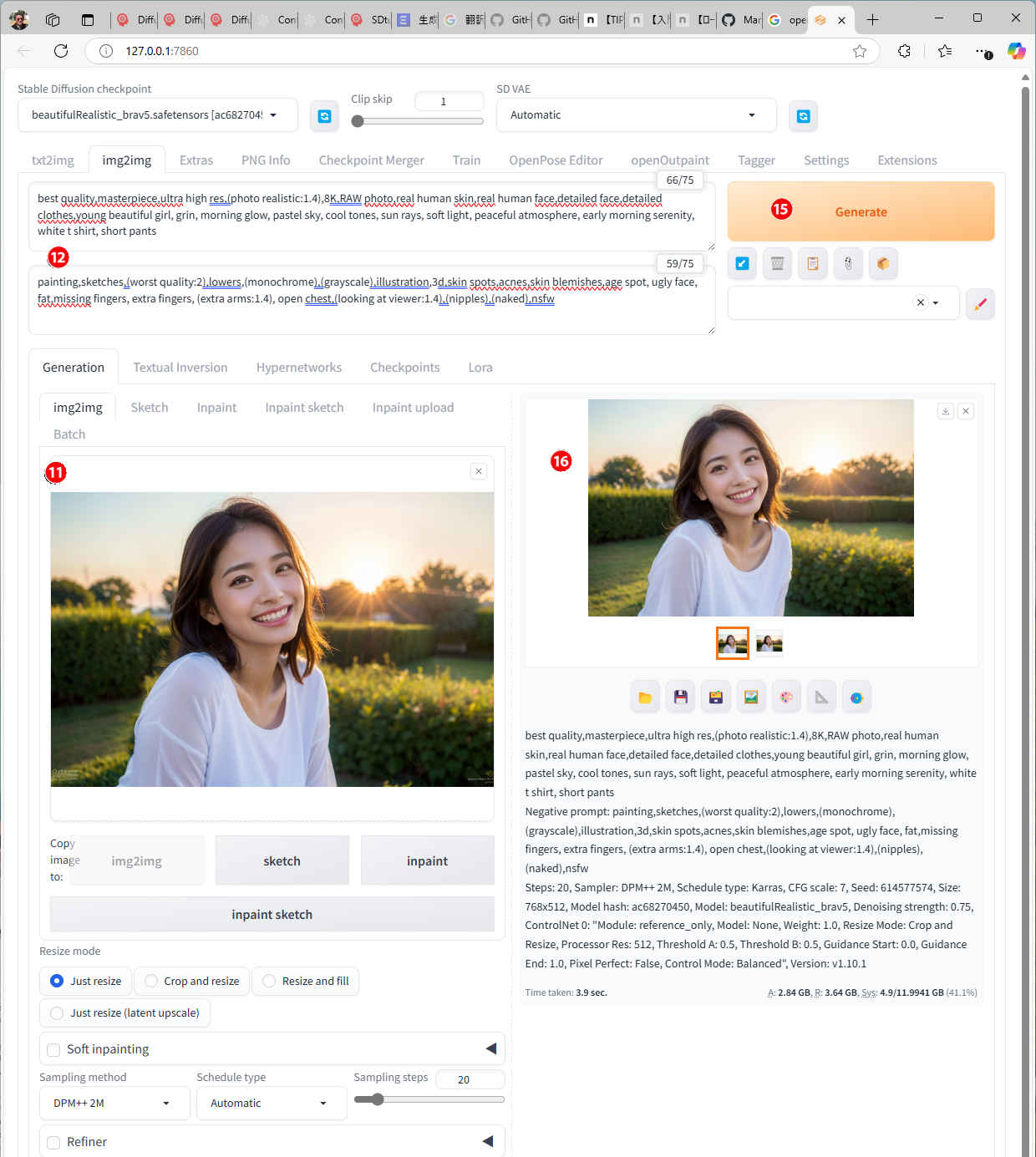The image size is (1036, 1157).
Task: Click the floppy disk save image icon
Action: point(680,698)
